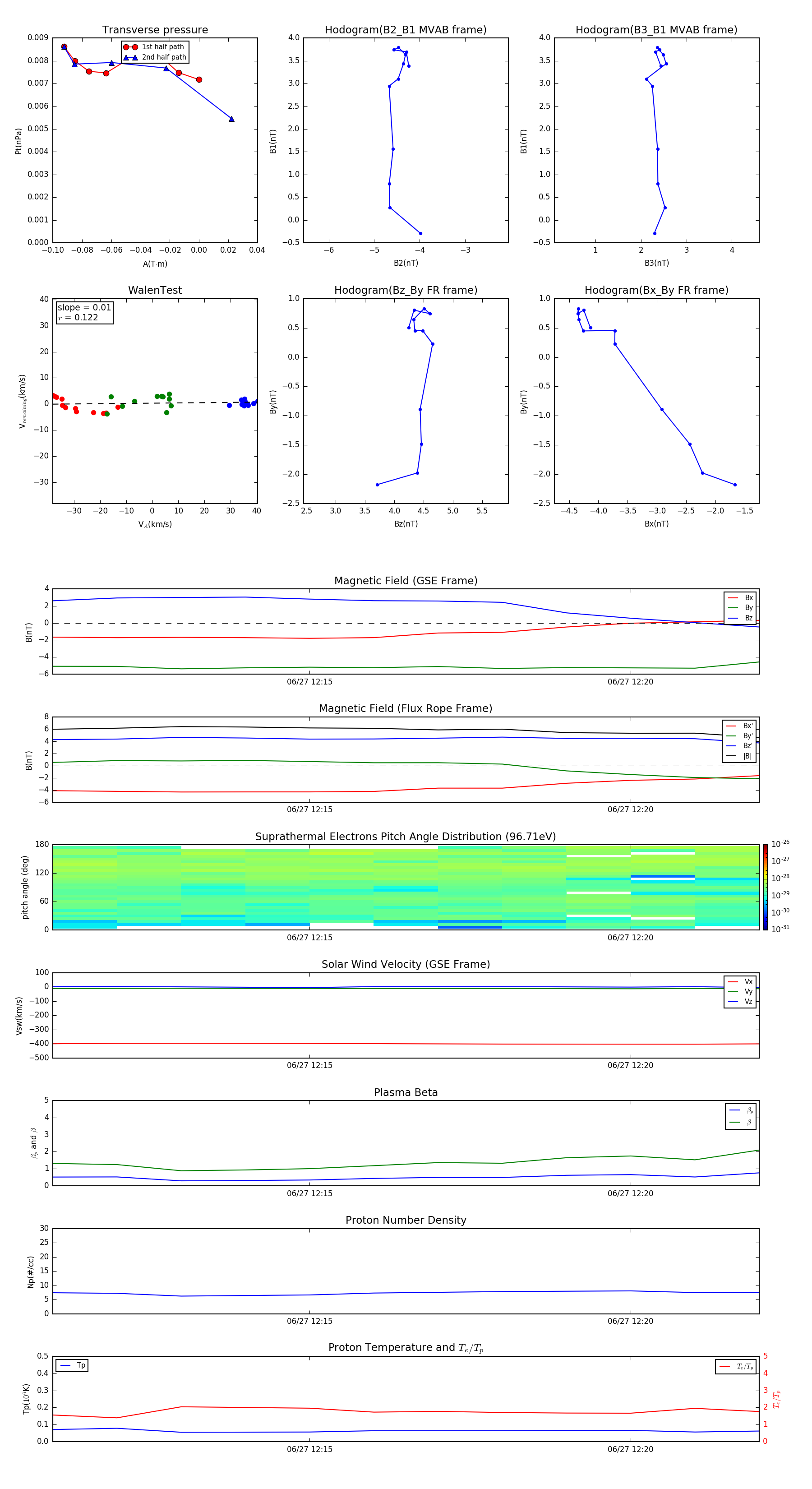Click the Vy legend entry in velocity panel
The image size is (812, 1489).
point(740,992)
